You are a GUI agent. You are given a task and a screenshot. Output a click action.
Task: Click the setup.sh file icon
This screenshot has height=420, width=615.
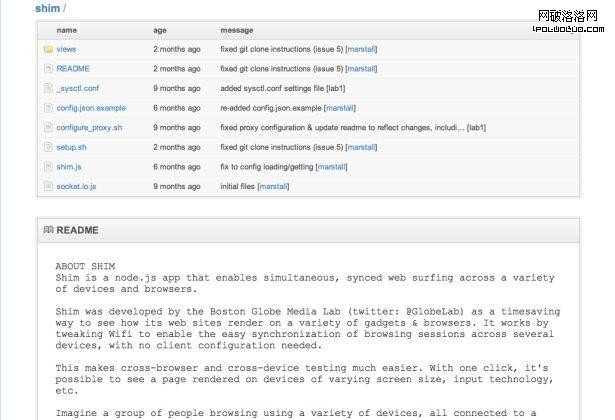(47, 147)
